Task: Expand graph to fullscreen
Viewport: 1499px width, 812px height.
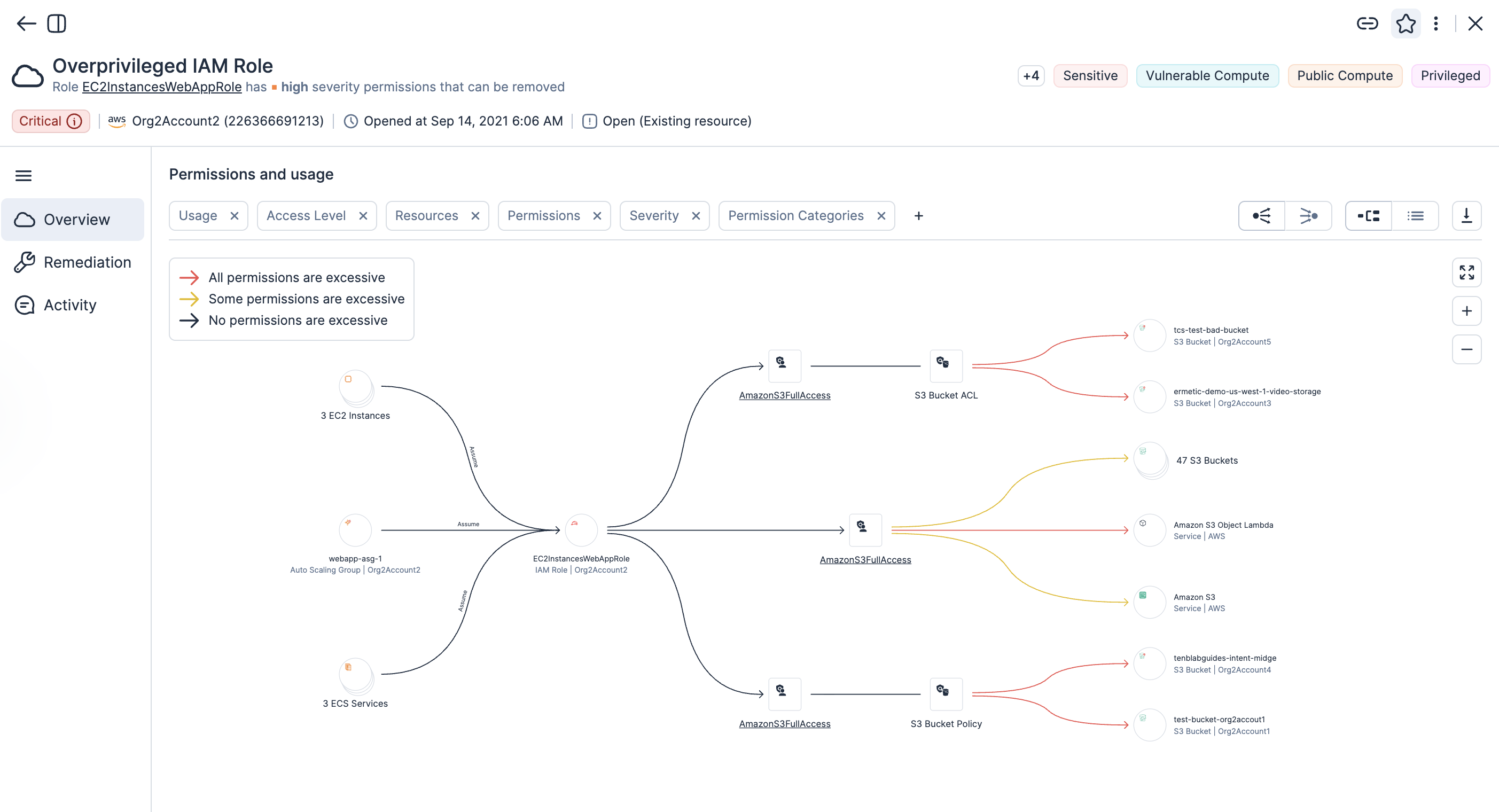Action: point(1466,272)
